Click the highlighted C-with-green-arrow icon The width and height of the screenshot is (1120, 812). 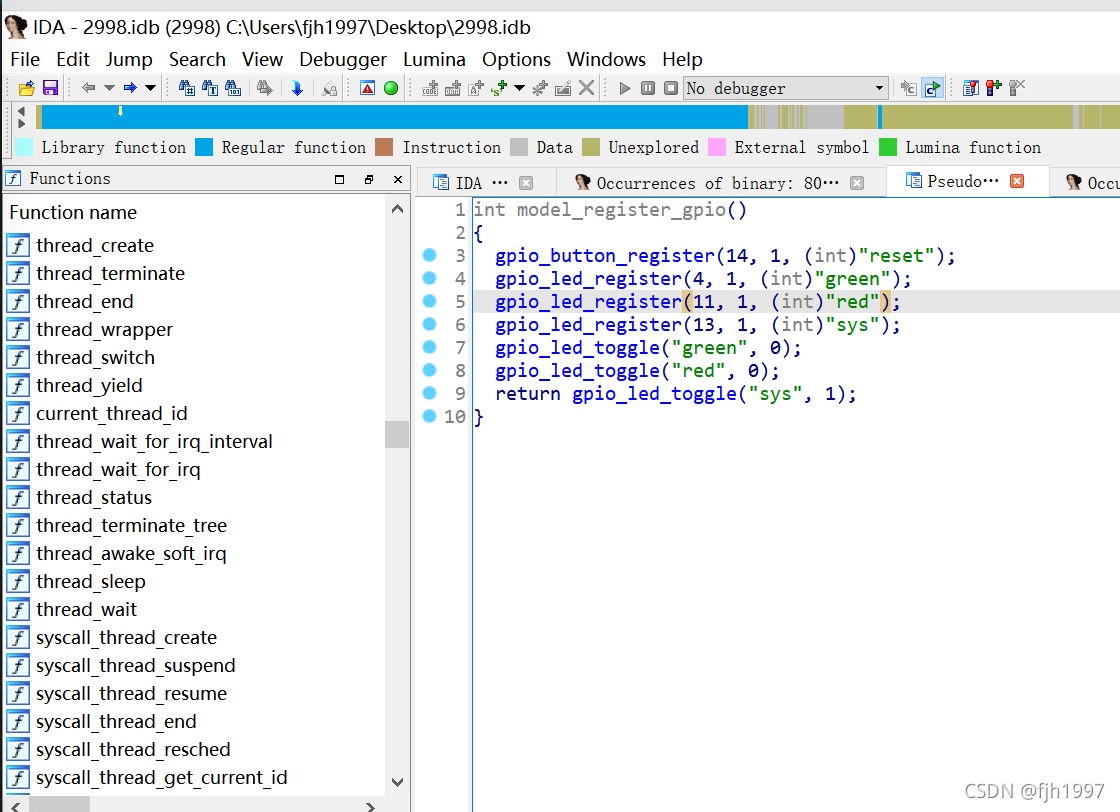932,88
